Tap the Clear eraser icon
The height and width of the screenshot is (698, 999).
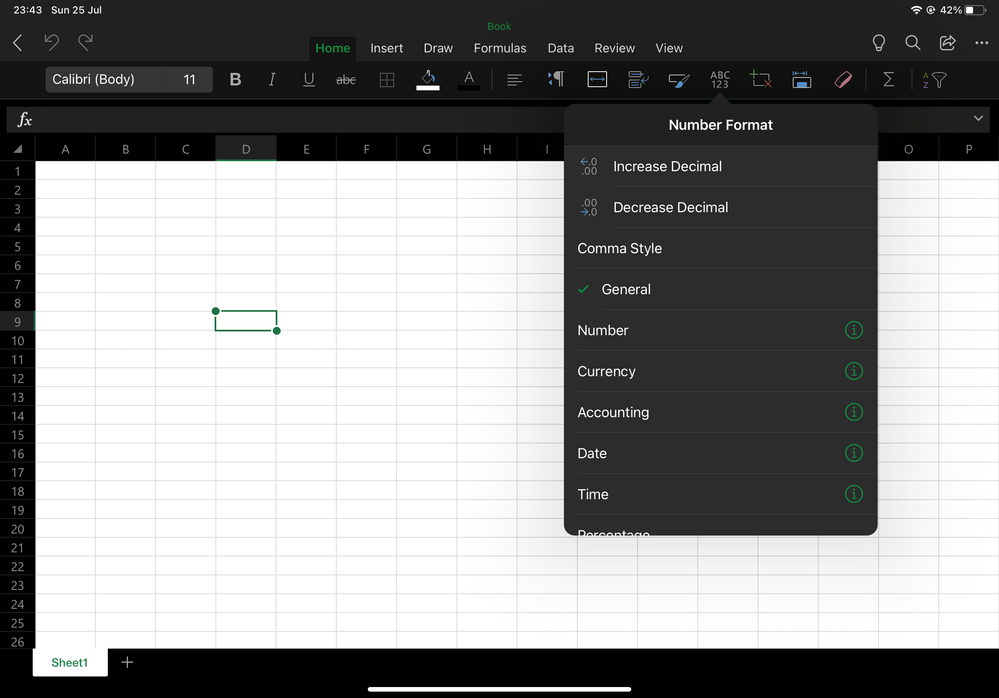[843, 80]
